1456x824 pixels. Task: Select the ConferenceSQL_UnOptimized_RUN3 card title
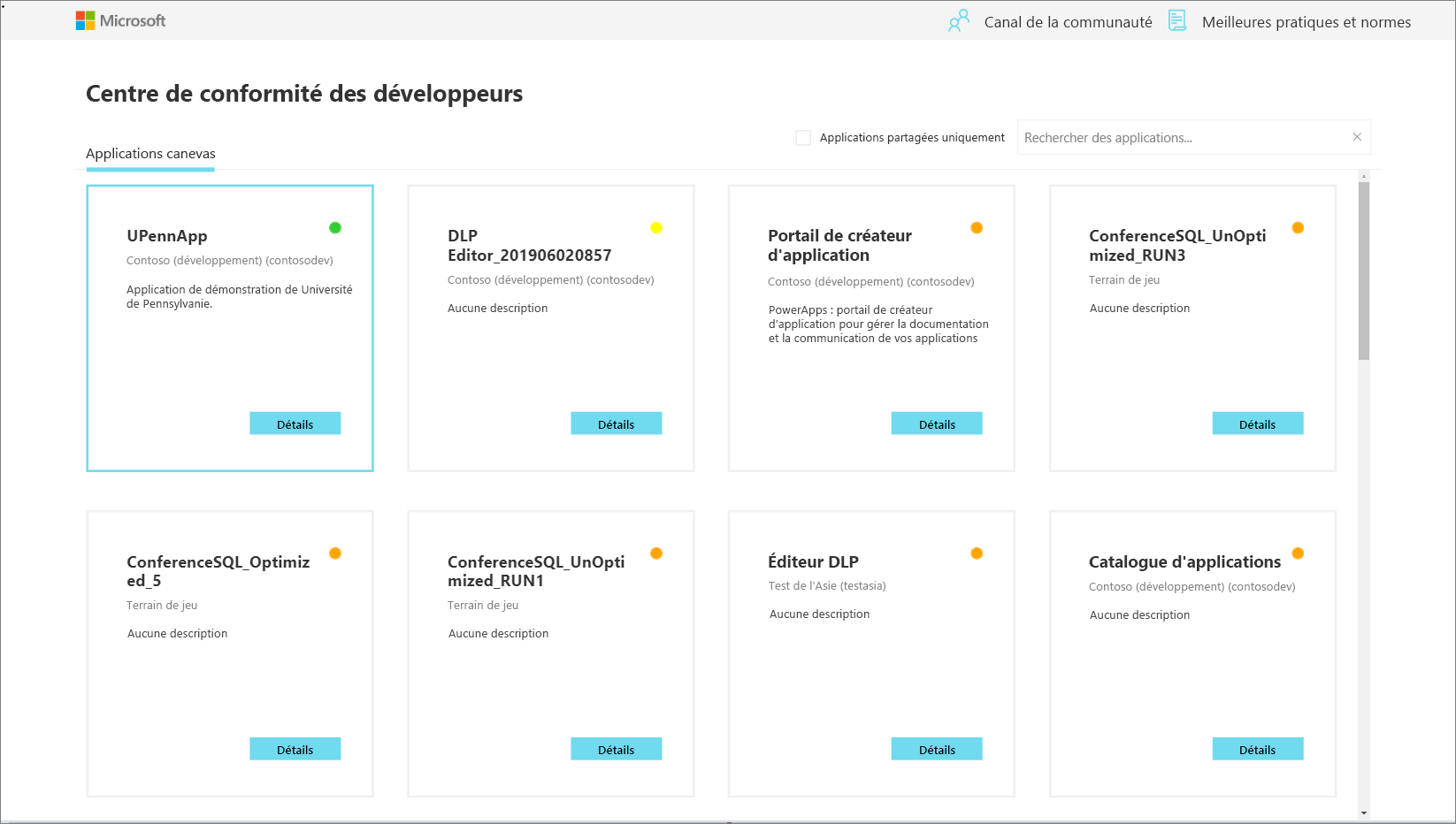click(x=1177, y=246)
